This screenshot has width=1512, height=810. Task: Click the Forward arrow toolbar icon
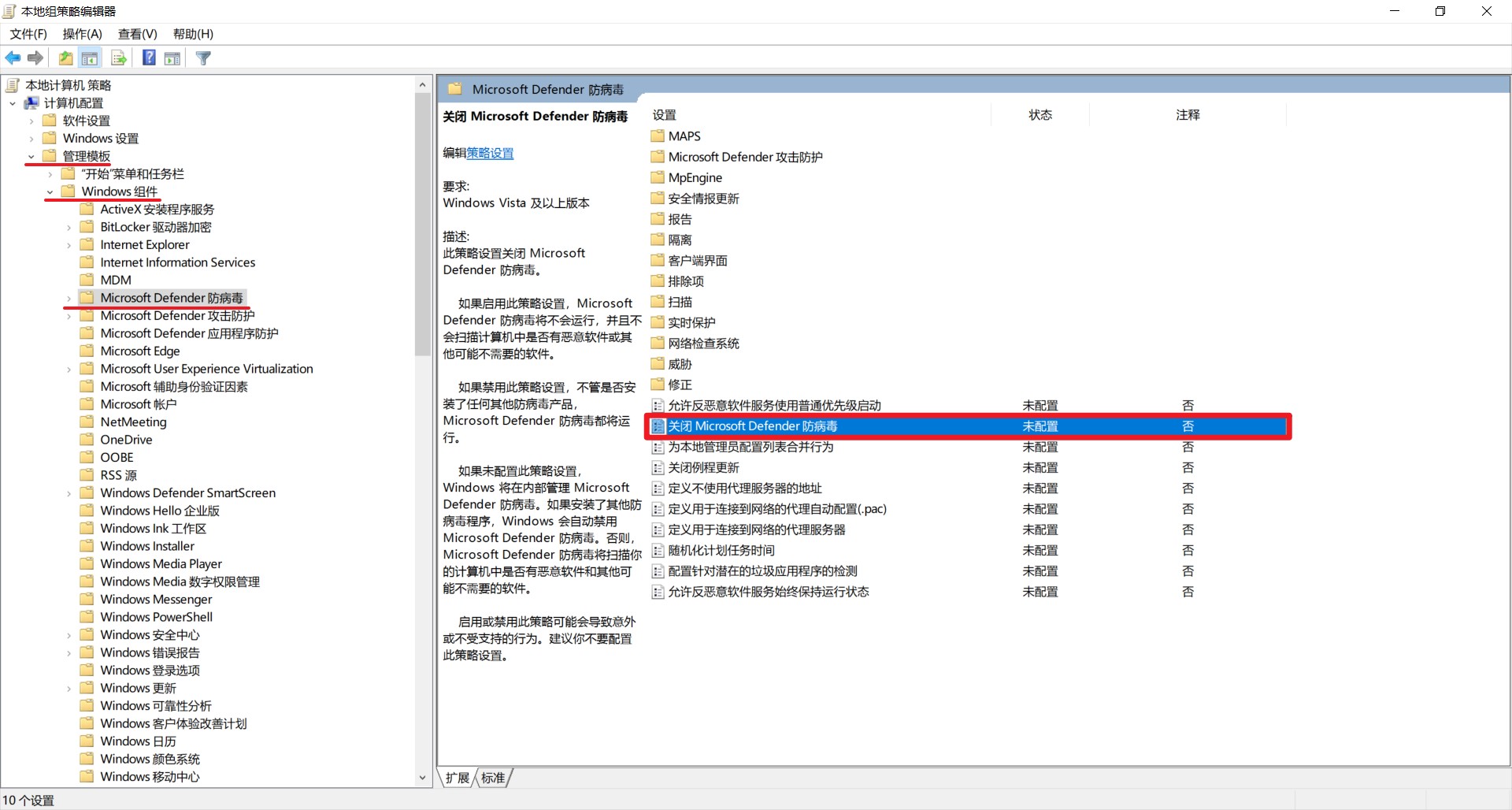[35, 58]
